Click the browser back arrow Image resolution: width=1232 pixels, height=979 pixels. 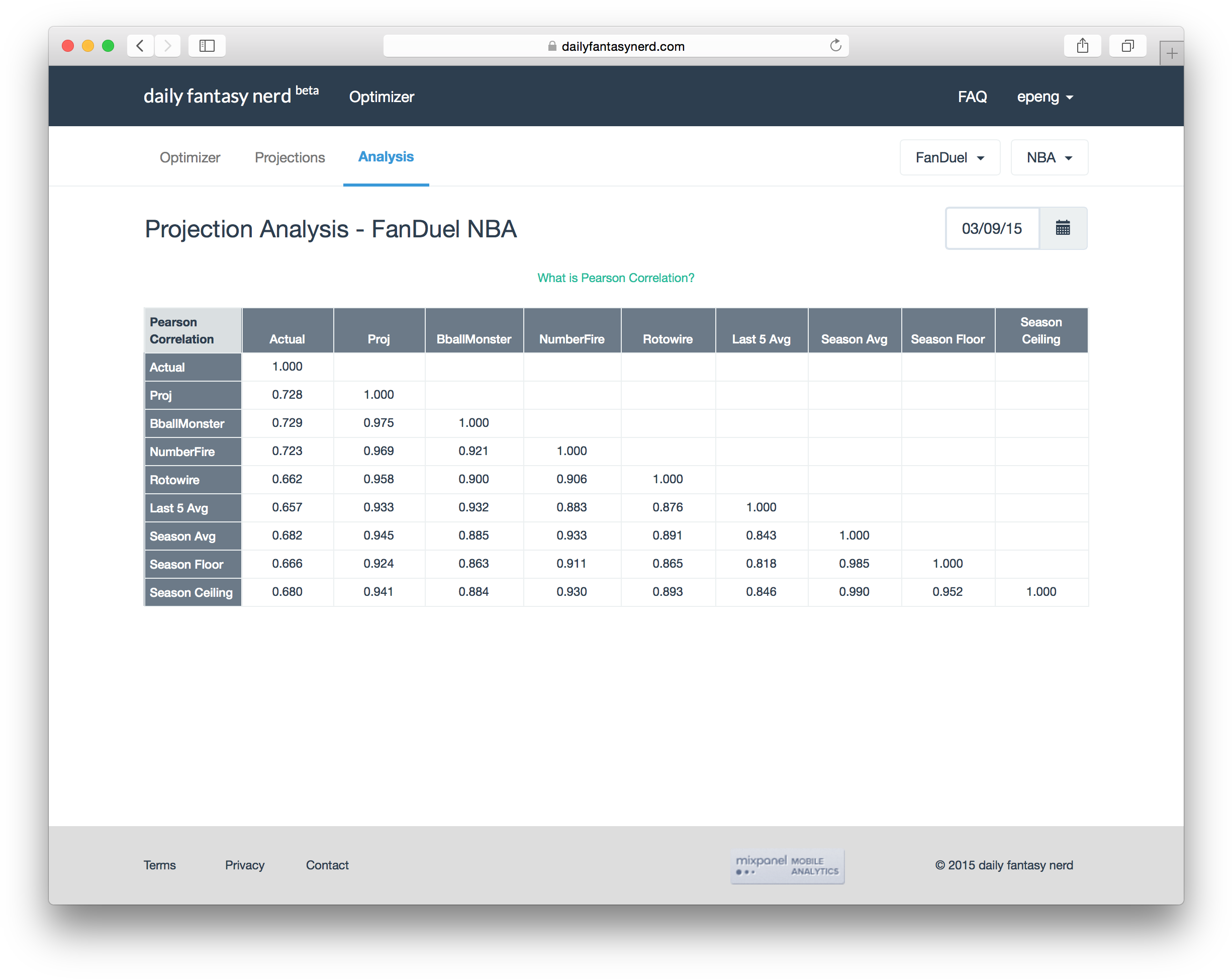[x=140, y=46]
